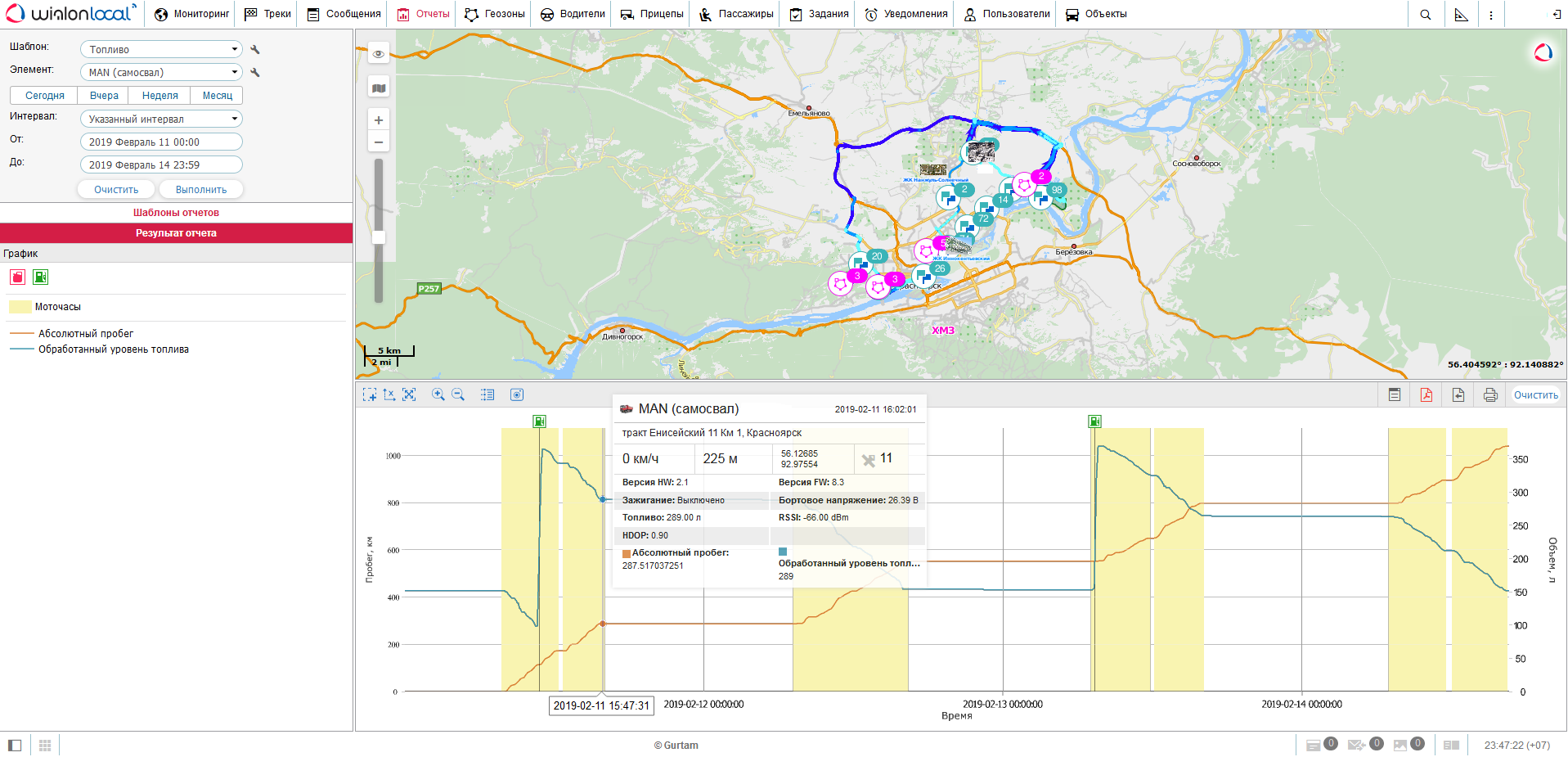Open the Мониторинг tab
Image resolution: width=1568 pixels, height=757 pixels.
pos(192,14)
